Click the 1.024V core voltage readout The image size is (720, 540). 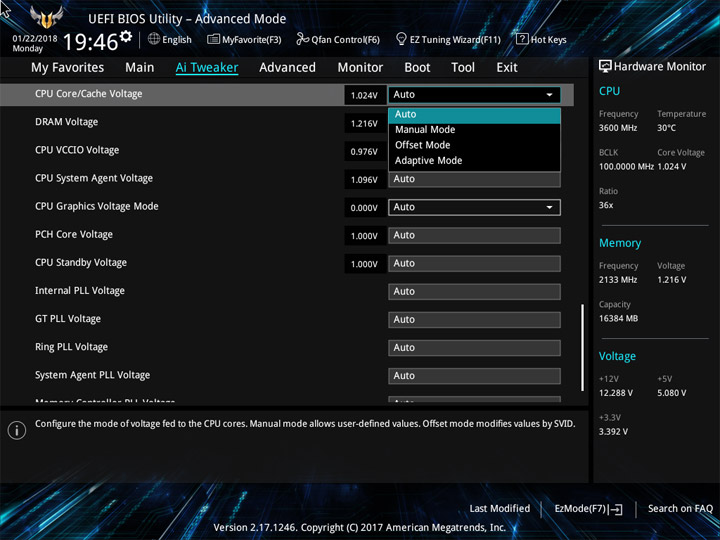(364, 96)
